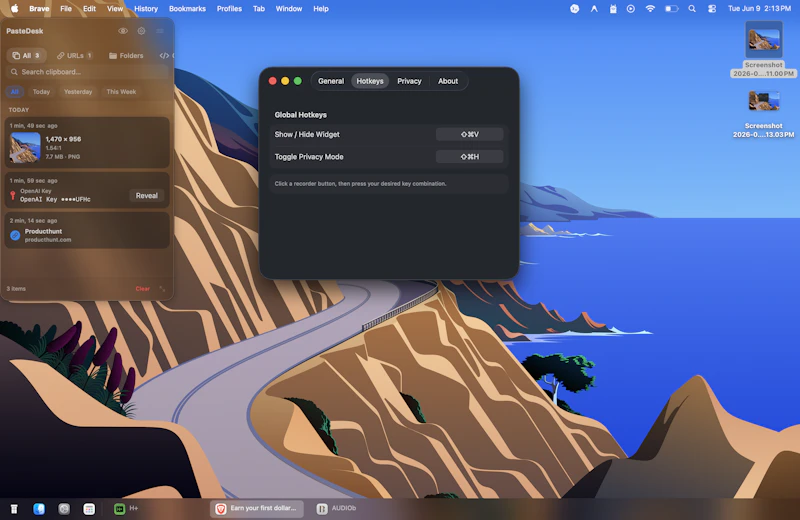Viewport: 800px width, 520px height.
Task: Record new Toggle Privacy Mode hotkey
Action: [x=469, y=157]
